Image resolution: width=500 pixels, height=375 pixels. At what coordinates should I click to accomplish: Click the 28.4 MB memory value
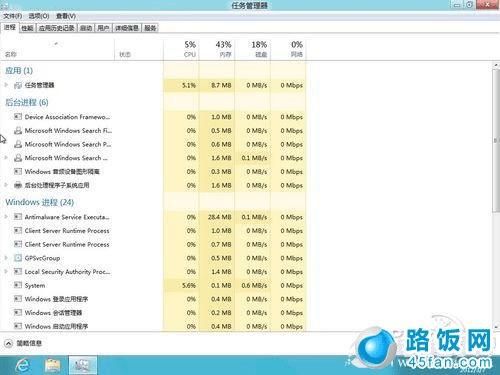coord(219,217)
